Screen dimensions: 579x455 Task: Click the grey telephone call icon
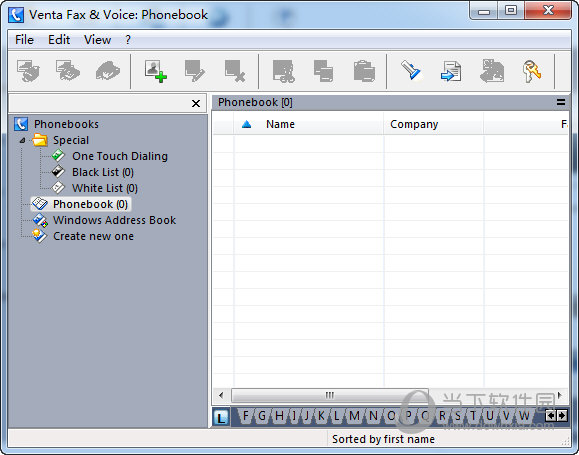(108, 71)
